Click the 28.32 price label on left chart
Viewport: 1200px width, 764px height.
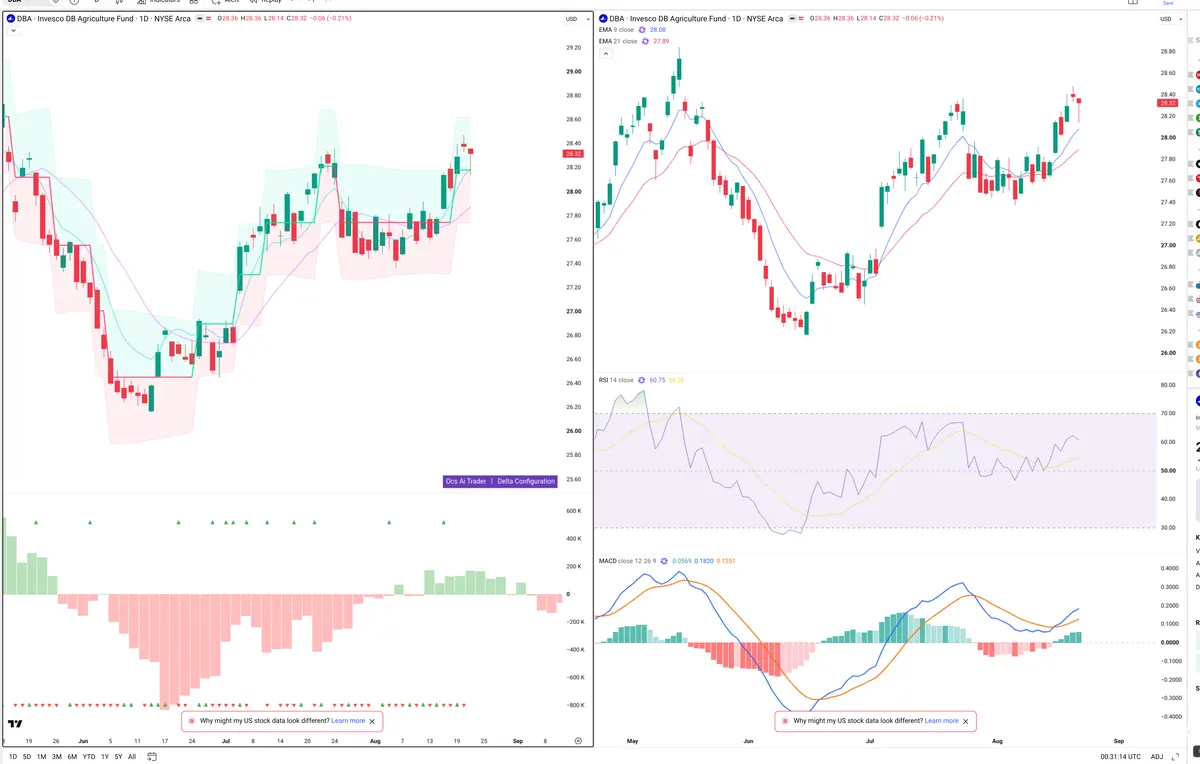point(574,155)
